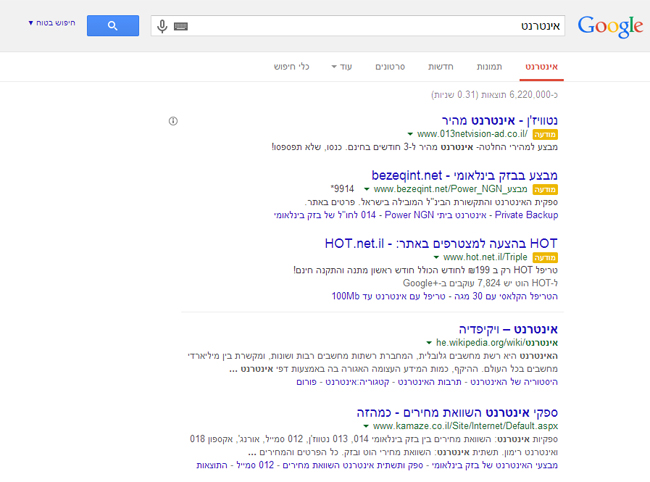
Task: Open dropdown arrow next to bezeqint.net URL
Action: click(x=366, y=189)
